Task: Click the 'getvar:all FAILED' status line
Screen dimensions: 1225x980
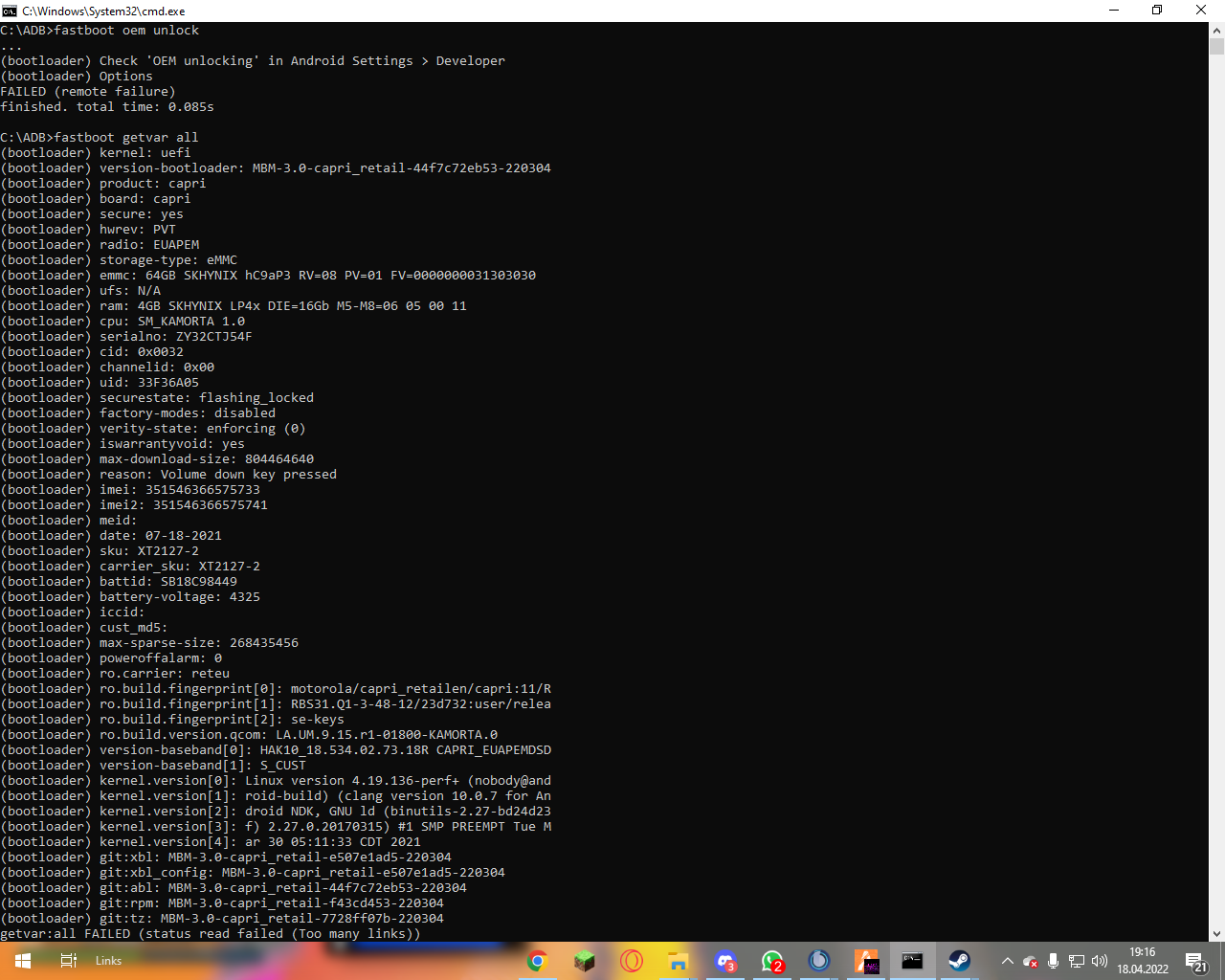Action: [x=211, y=933]
